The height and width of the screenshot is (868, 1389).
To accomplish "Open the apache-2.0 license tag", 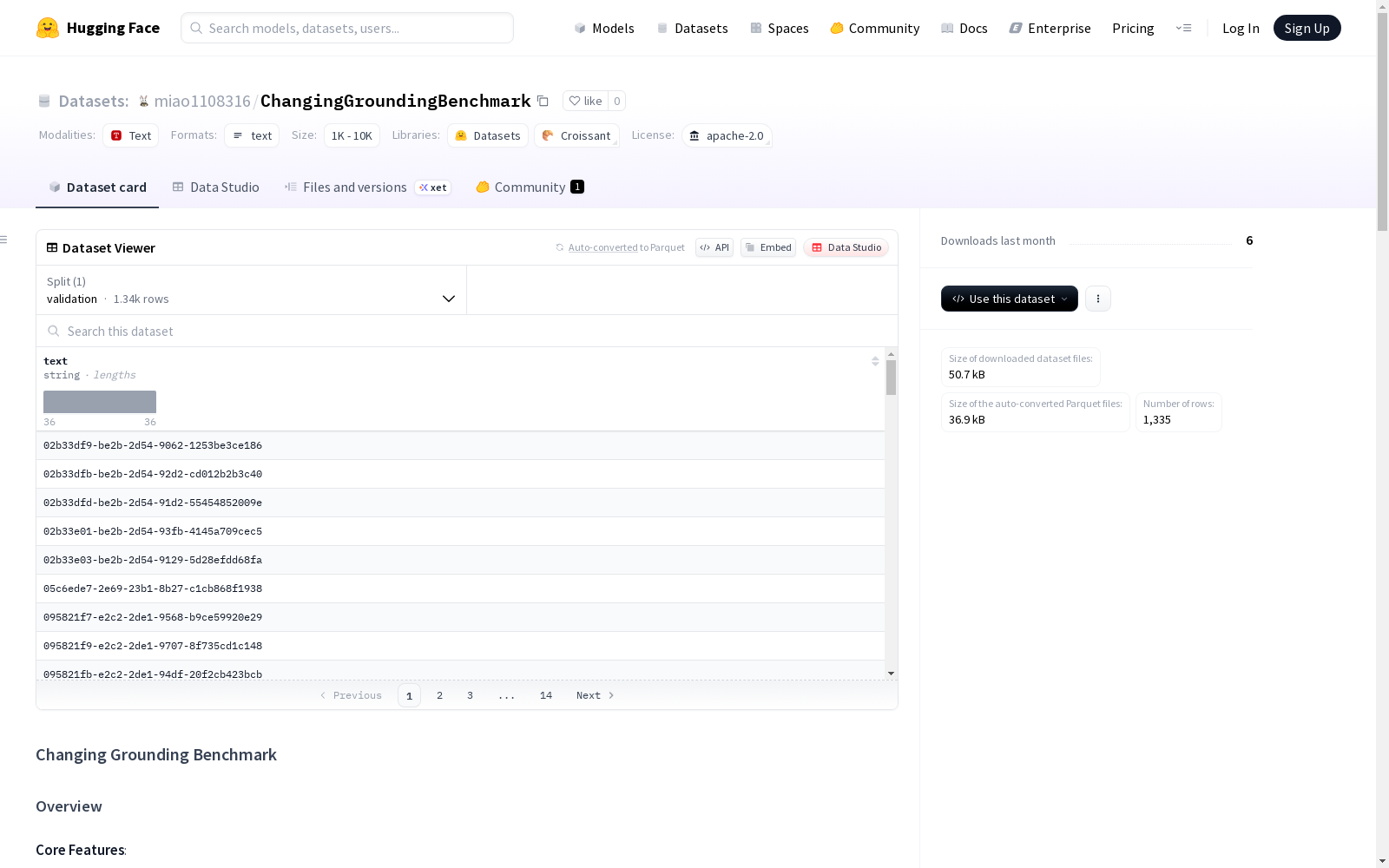I will click(x=727, y=135).
